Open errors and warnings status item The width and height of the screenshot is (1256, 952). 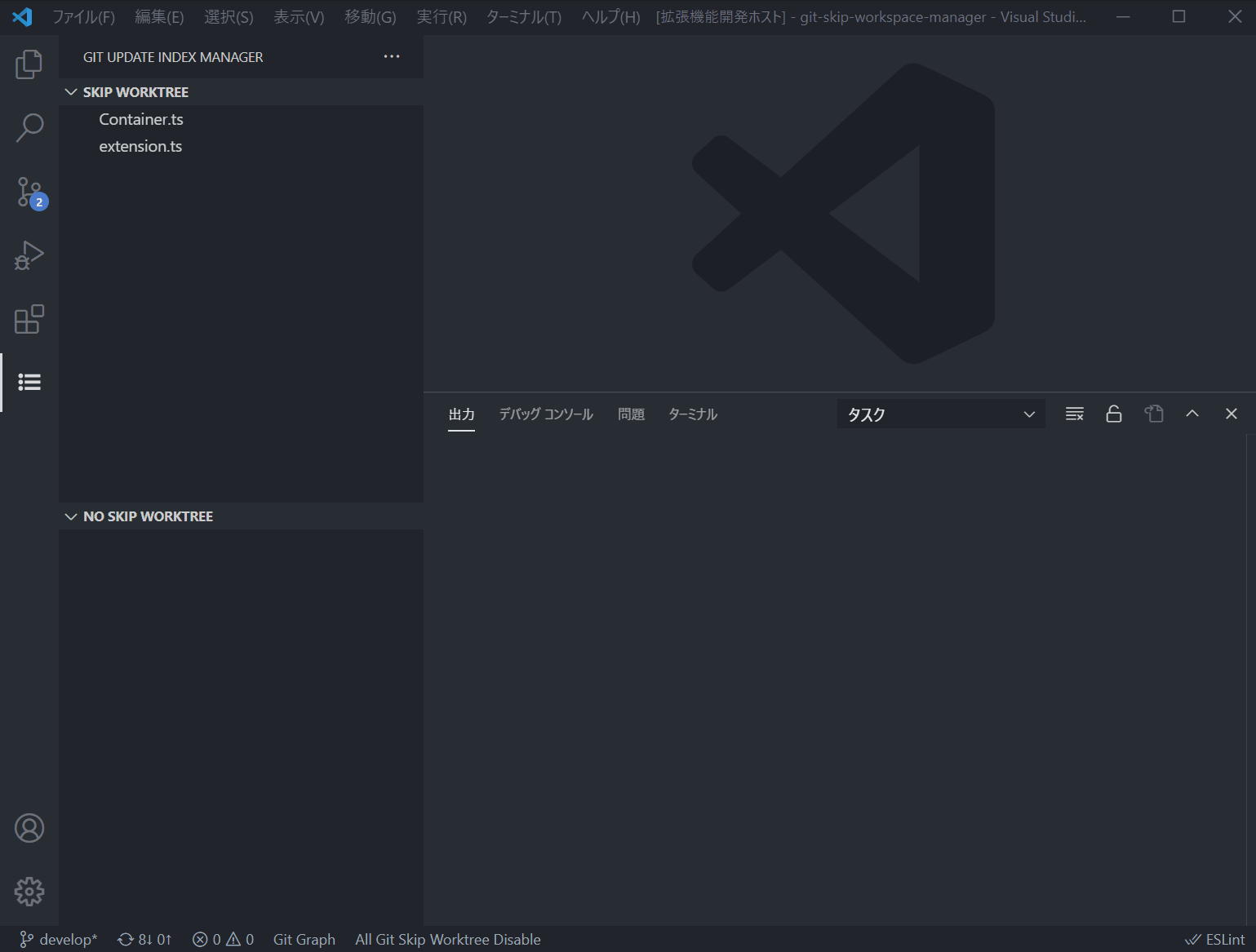[x=223, y=940]
